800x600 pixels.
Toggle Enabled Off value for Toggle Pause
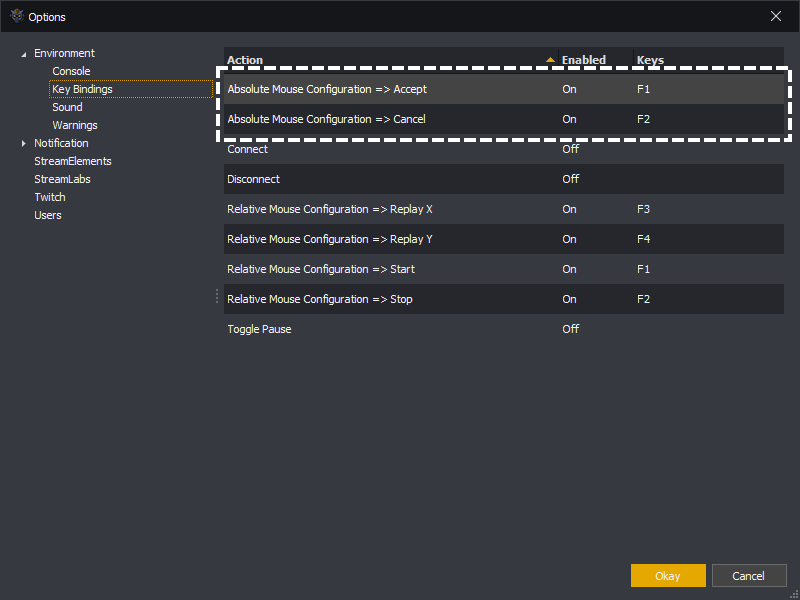pos(570,329)
